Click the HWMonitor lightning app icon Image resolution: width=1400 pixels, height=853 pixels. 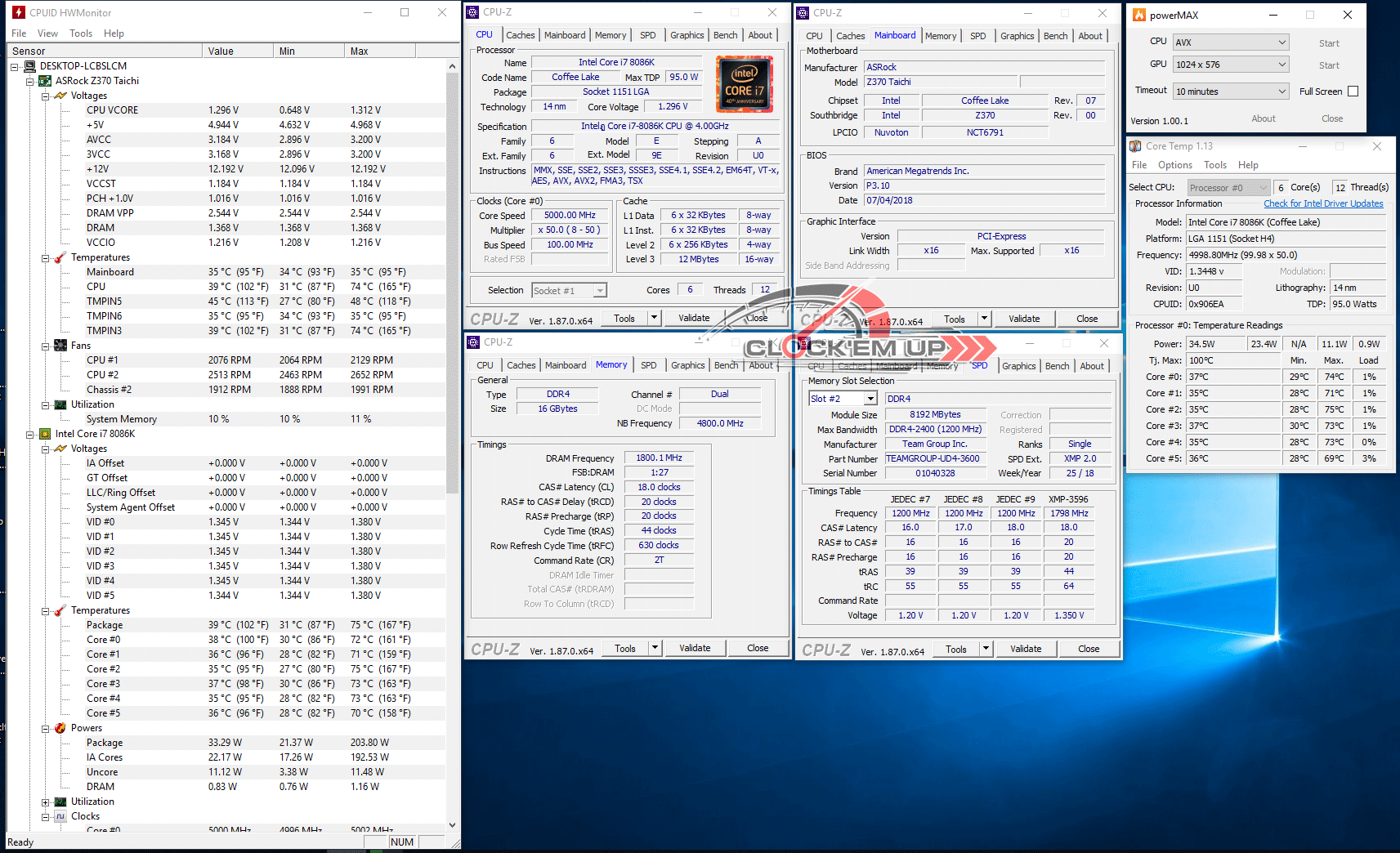(19, 12)
